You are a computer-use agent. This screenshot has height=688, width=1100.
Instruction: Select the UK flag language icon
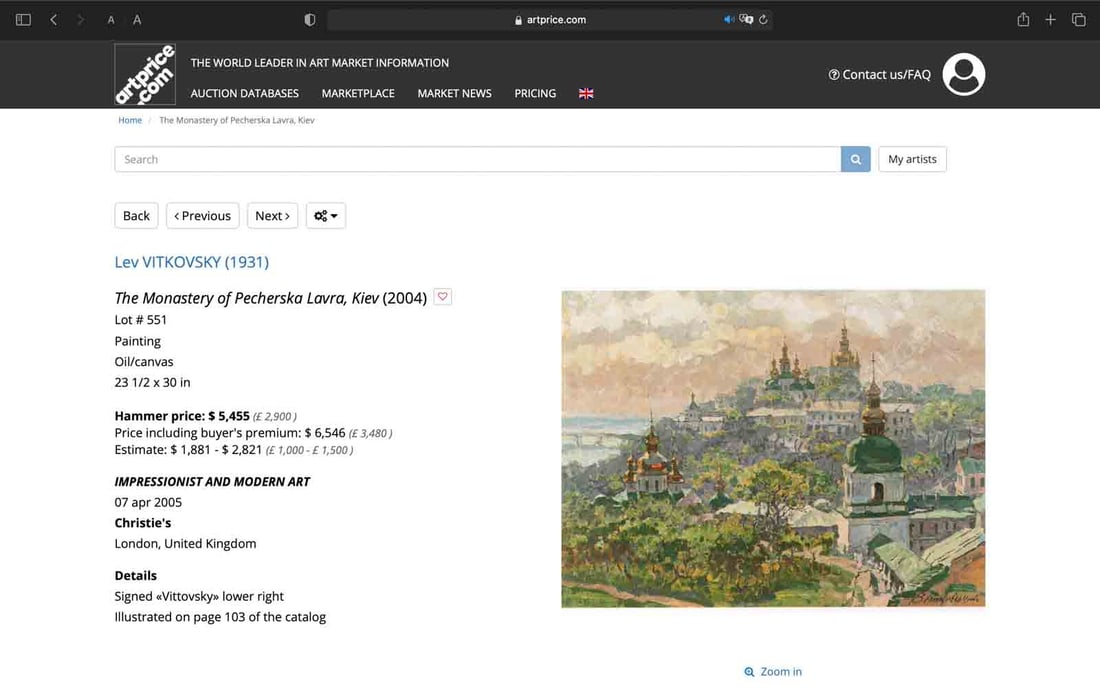(x=586, y=93)
